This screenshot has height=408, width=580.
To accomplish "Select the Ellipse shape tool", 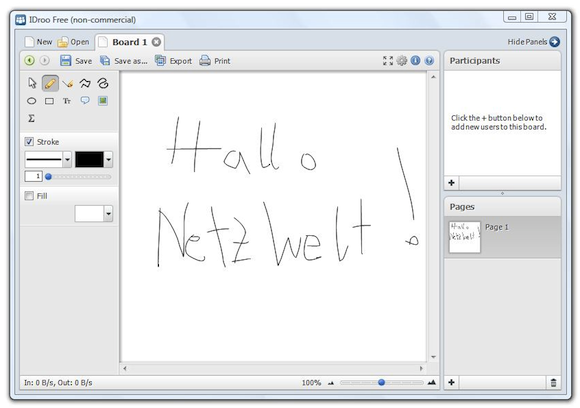I will (x=32, y=101).
